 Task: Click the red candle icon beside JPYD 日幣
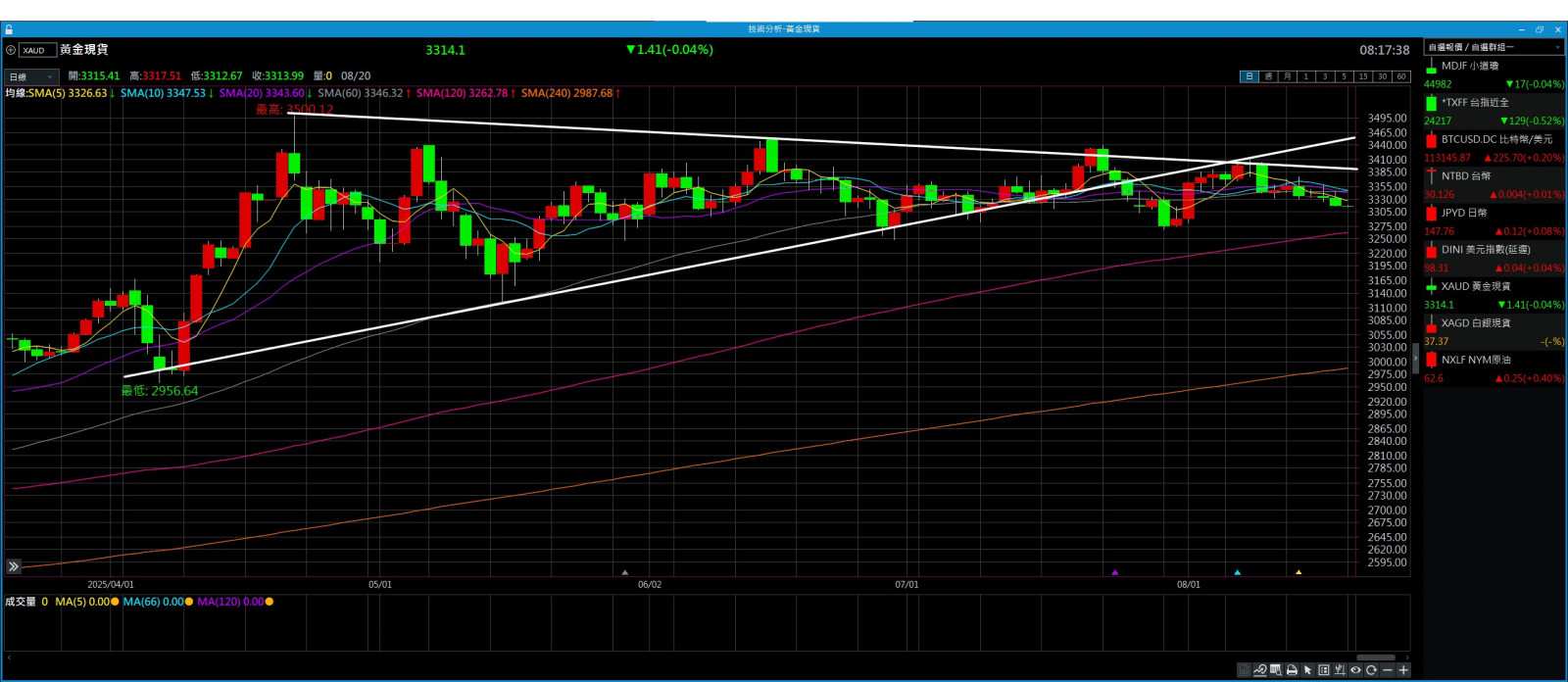[1431, 213]
